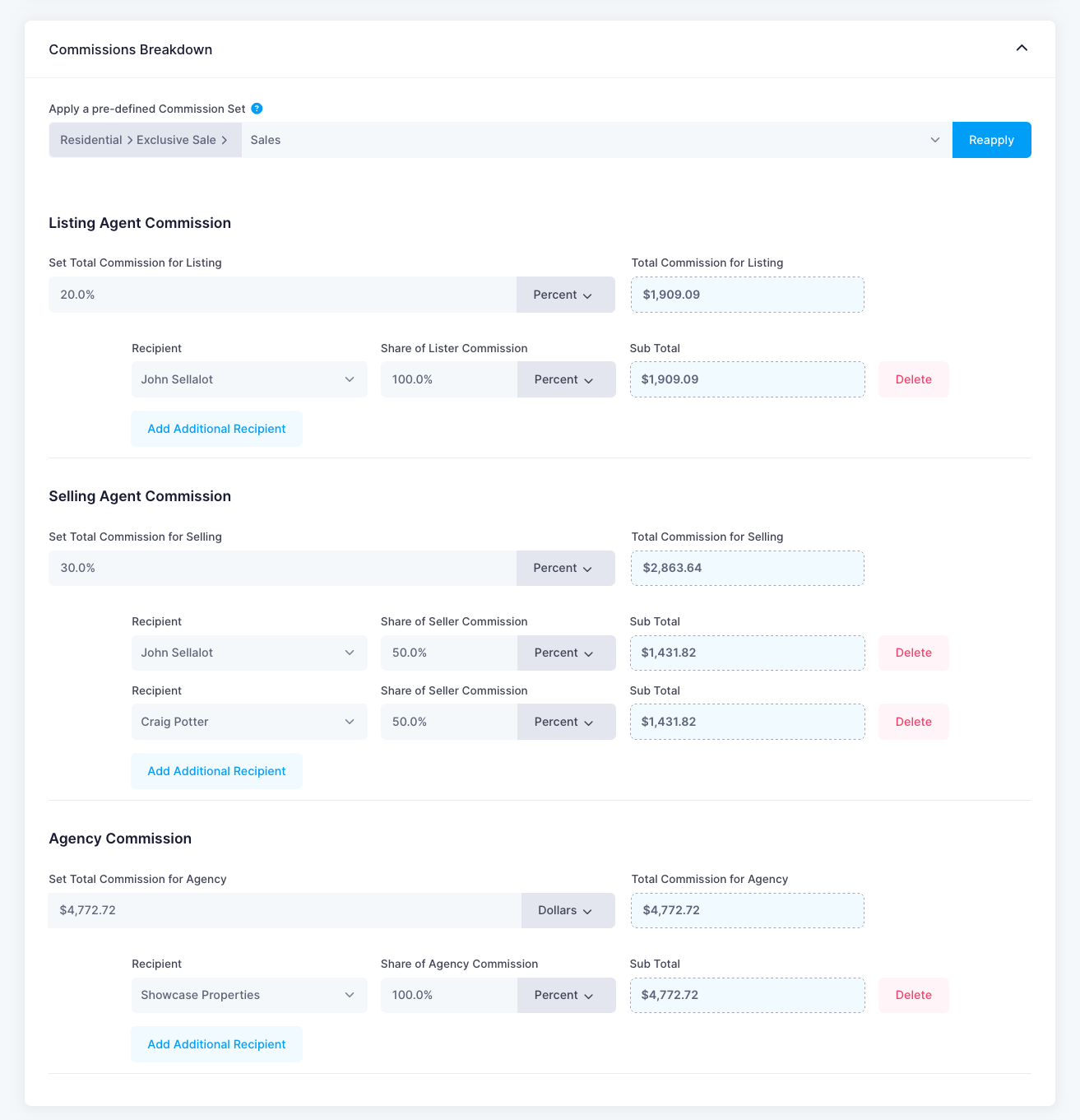Open the Listing recipient John Sellalot dropdown
Image resolution: width=1080 pixels, height=1120 pixels.
[x=249, y=379]
